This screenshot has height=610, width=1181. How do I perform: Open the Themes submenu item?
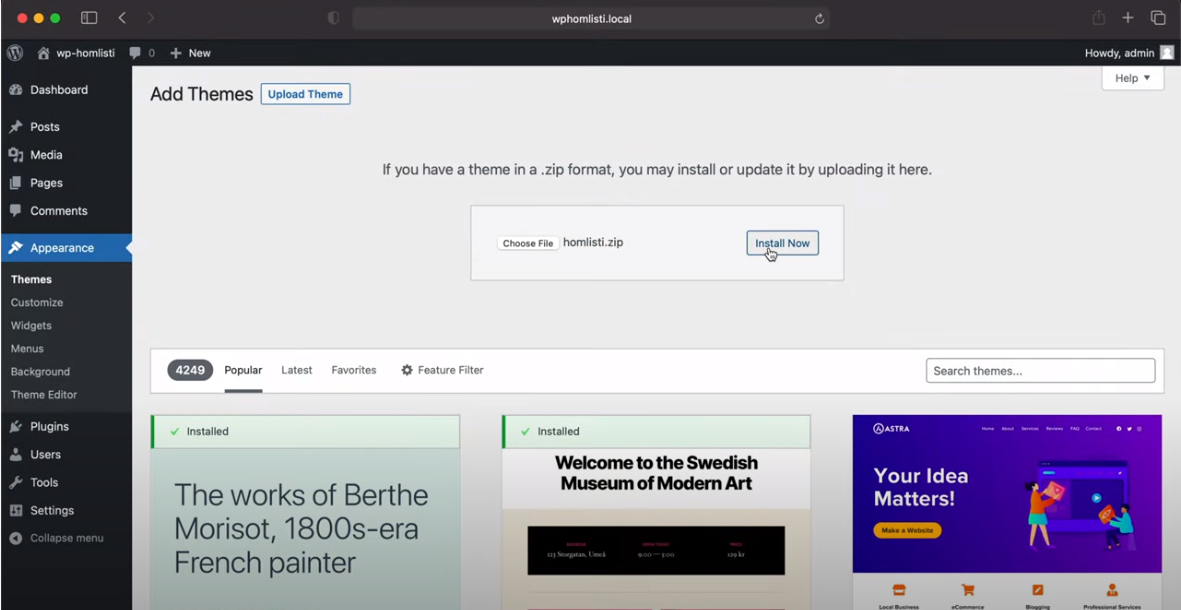[x=31, y=279]
